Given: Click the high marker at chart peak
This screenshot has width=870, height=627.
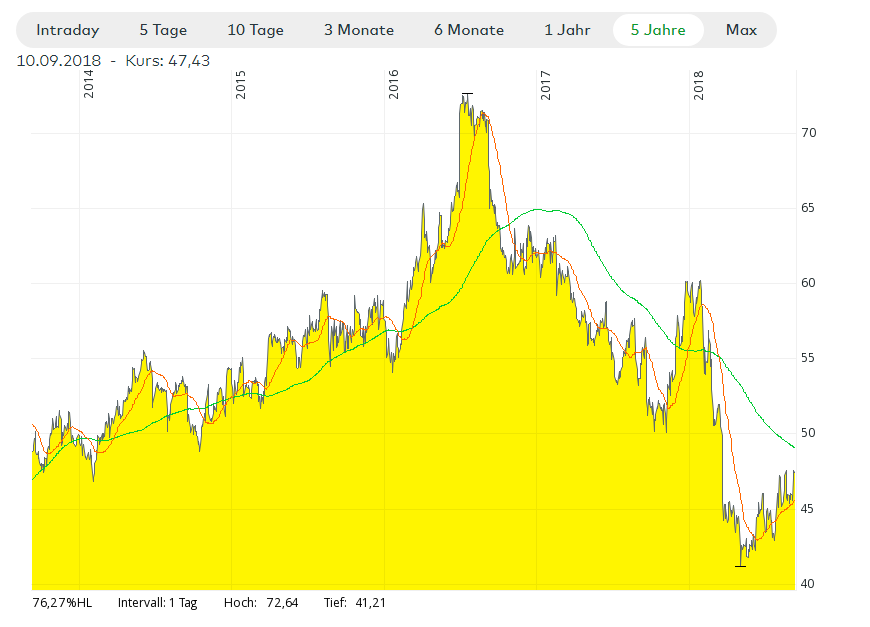Looking at the screenshot, I should tap(467, 94).
